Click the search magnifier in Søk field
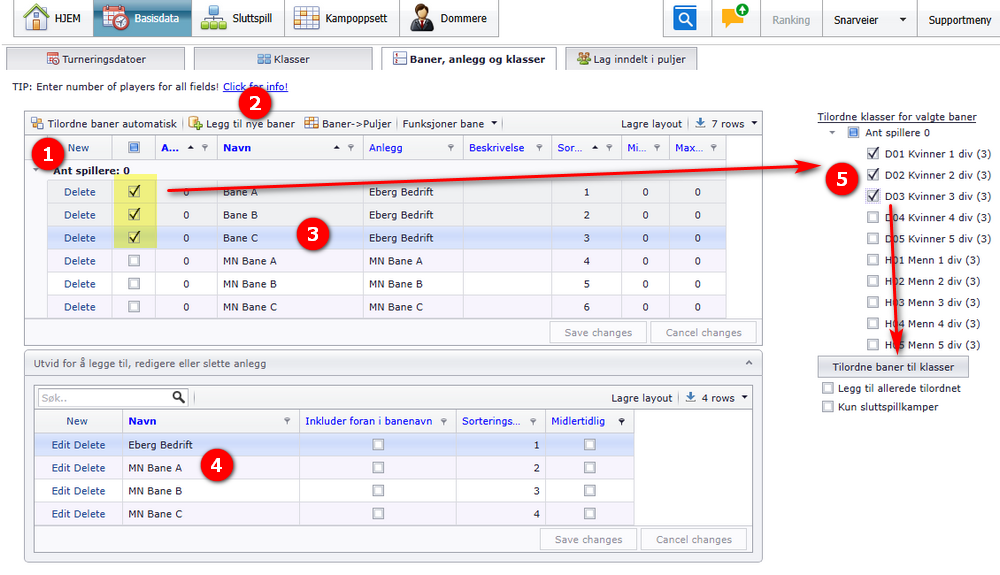The height and width of the screenshot is (575, 1000). click(179, 397)
